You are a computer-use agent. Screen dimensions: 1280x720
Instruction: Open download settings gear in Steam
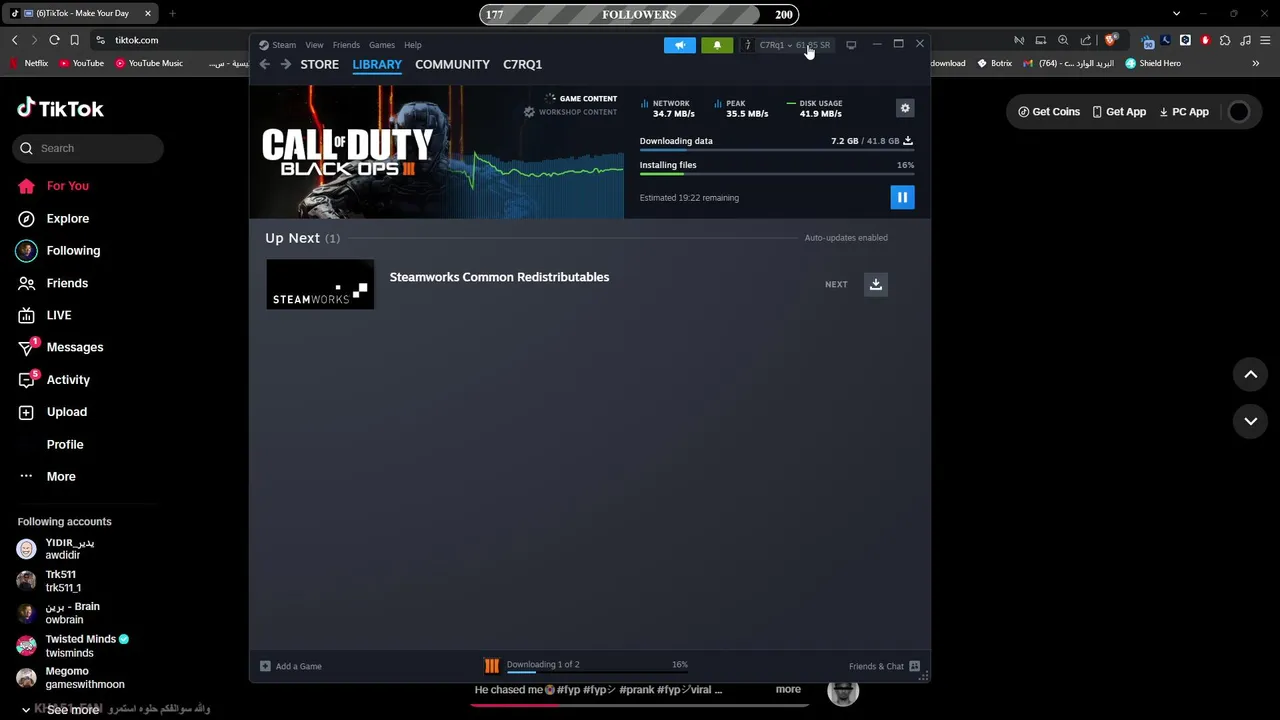point(905,108)
